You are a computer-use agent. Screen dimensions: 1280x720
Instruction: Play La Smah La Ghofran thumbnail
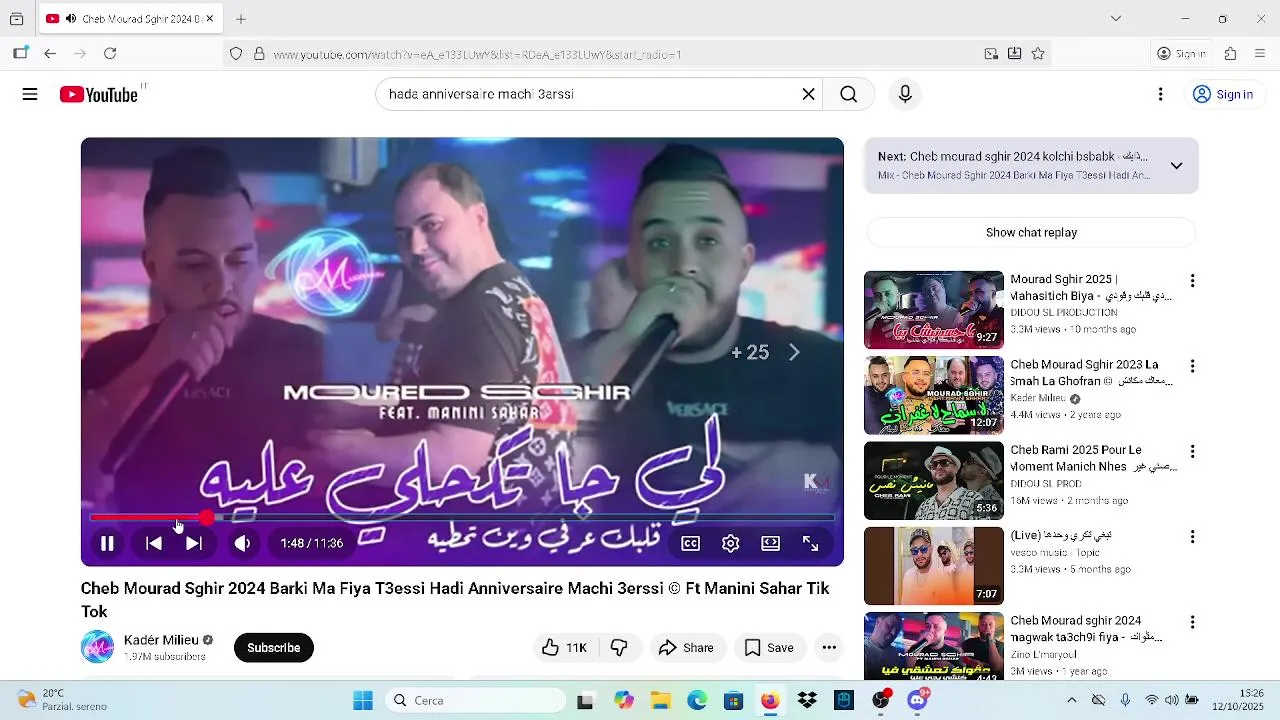[x=934, y=395]
